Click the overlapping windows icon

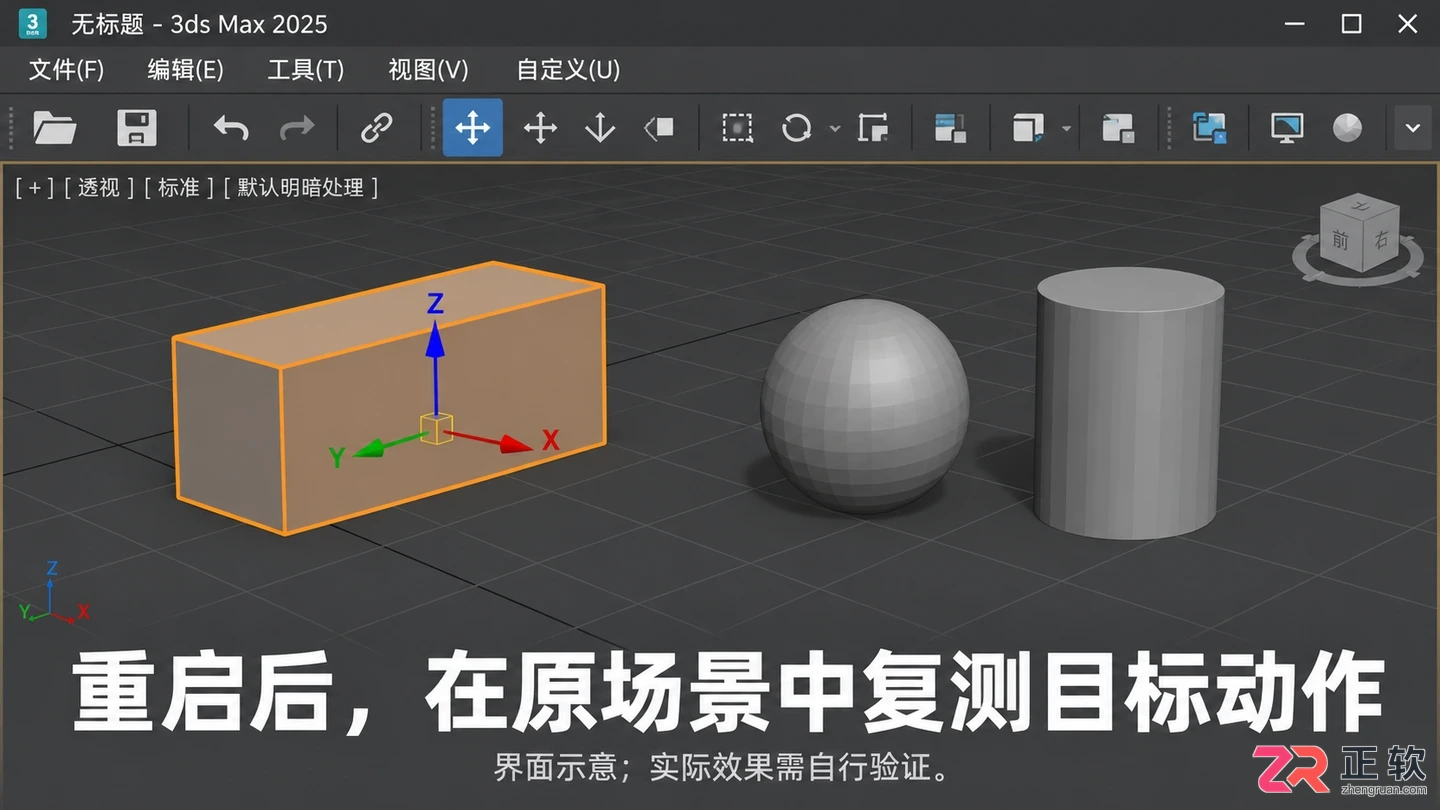[x=1118, y=128]
